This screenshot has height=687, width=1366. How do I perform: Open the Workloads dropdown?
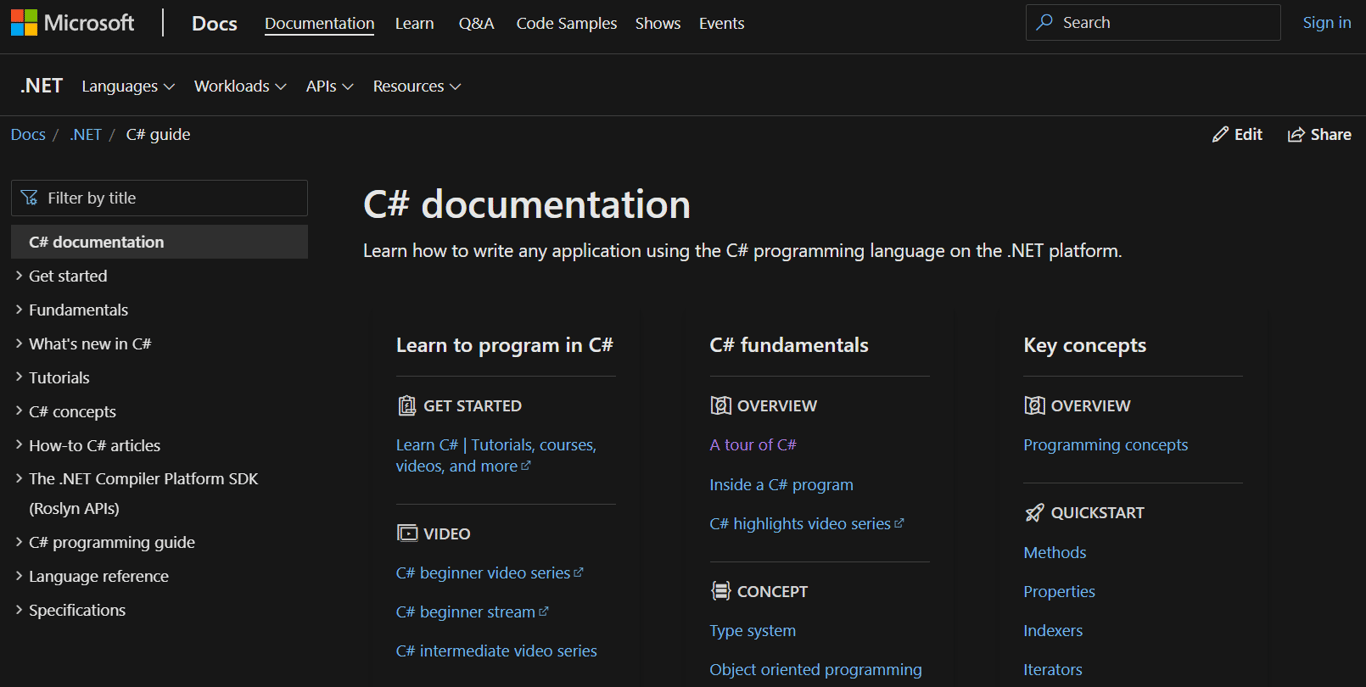click(240, 86)
